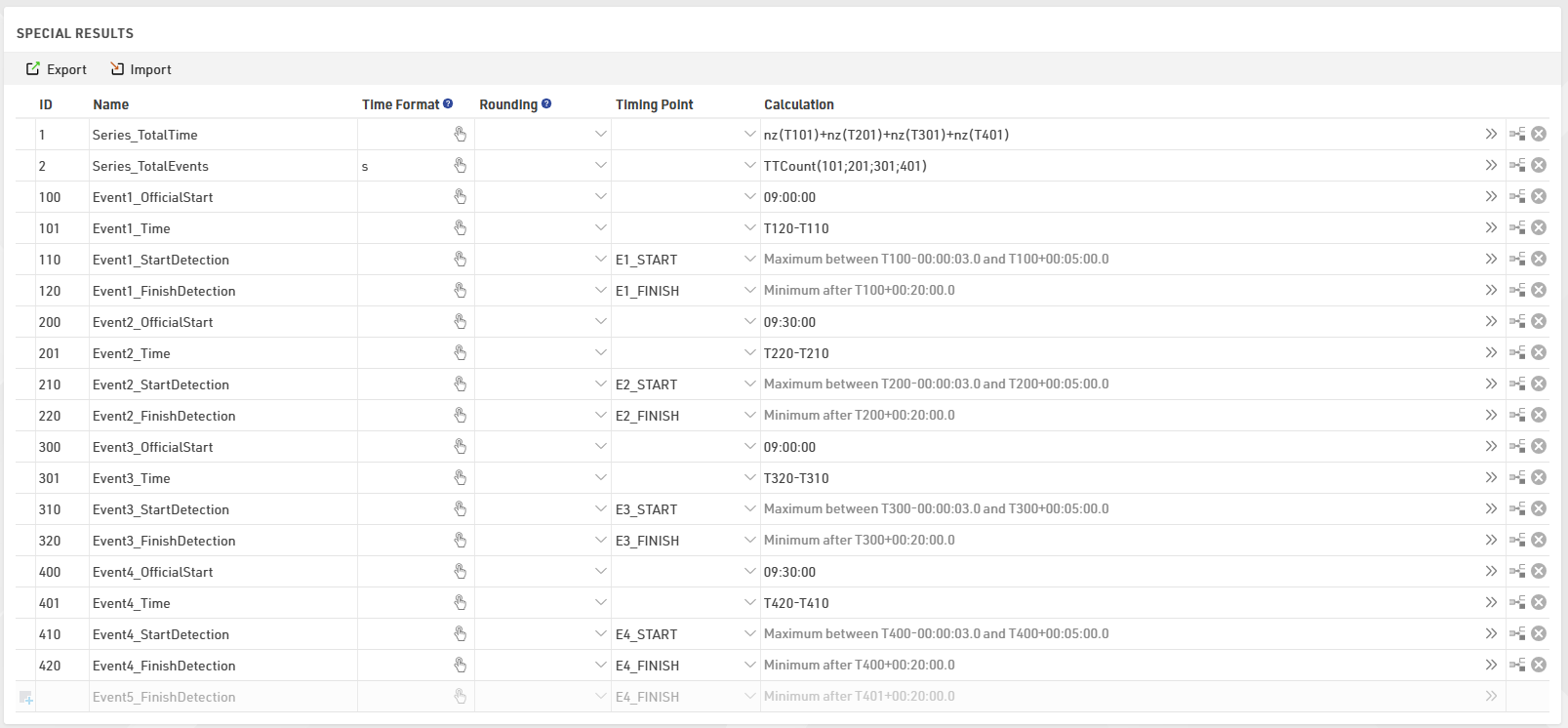Open the Rounding column help icon
This screenshot has width=1568, height=728.
546,103
